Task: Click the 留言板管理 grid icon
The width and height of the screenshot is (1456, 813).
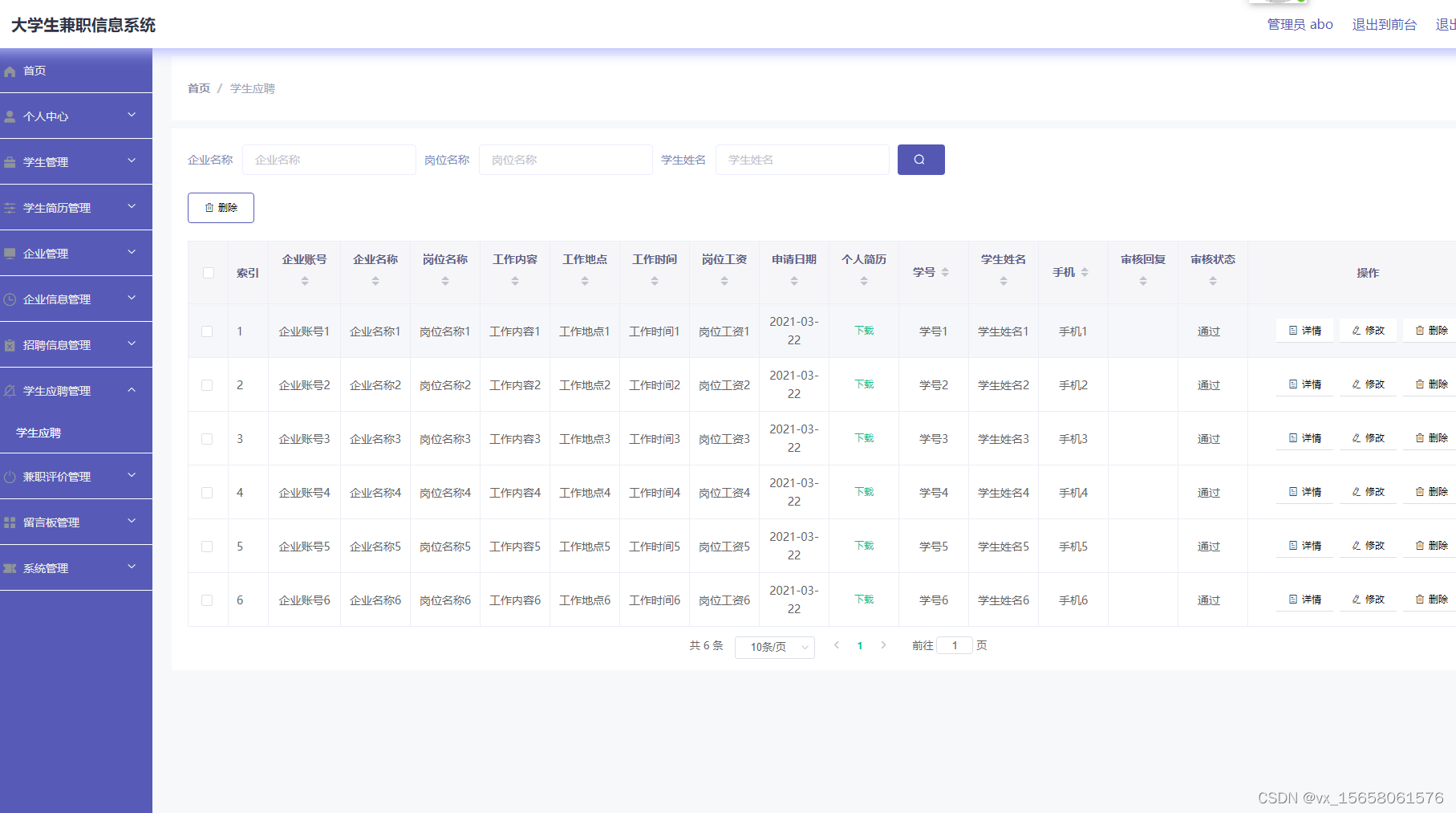Action: click(10, 523)
